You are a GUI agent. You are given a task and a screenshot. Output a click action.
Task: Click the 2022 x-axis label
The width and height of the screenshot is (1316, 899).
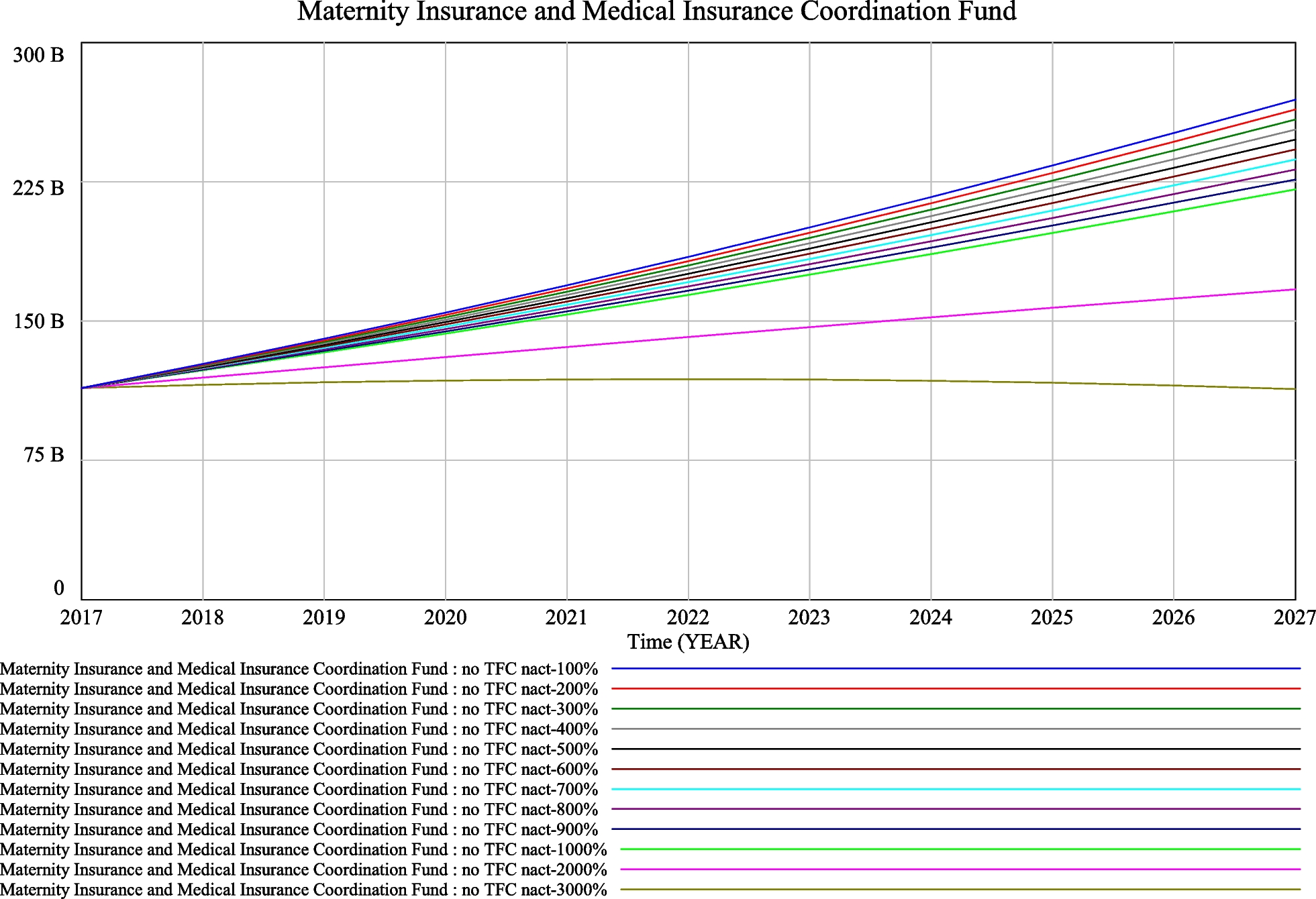(688, 617)
